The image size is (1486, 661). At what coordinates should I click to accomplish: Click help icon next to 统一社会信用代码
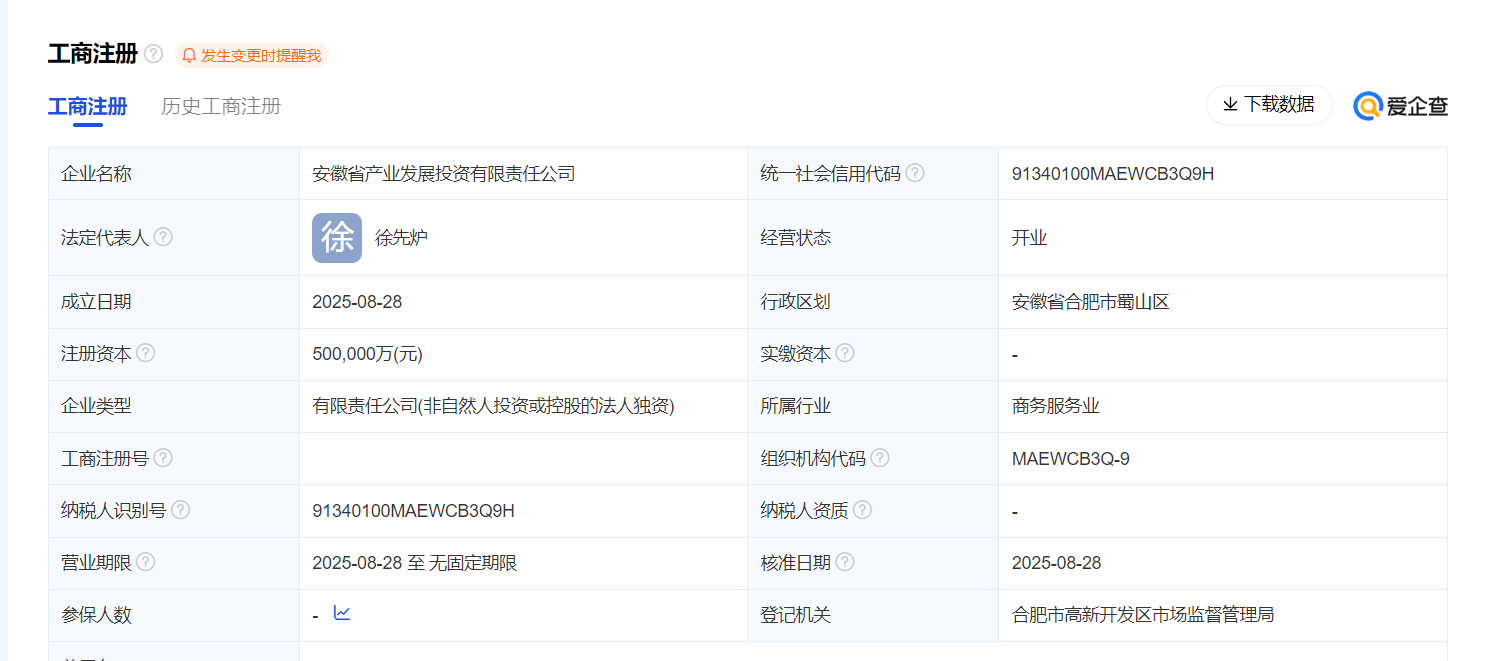[x=915, y=173]
